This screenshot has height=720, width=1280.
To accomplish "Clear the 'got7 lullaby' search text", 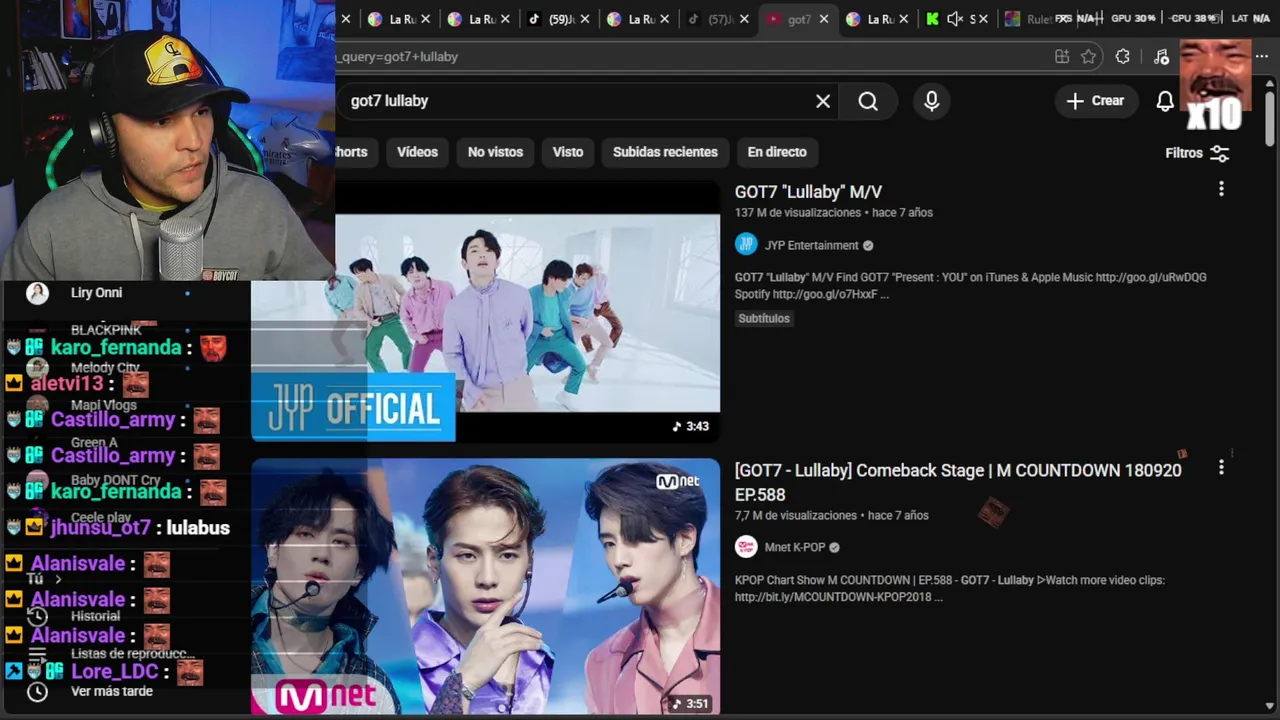I will point(823,101).
